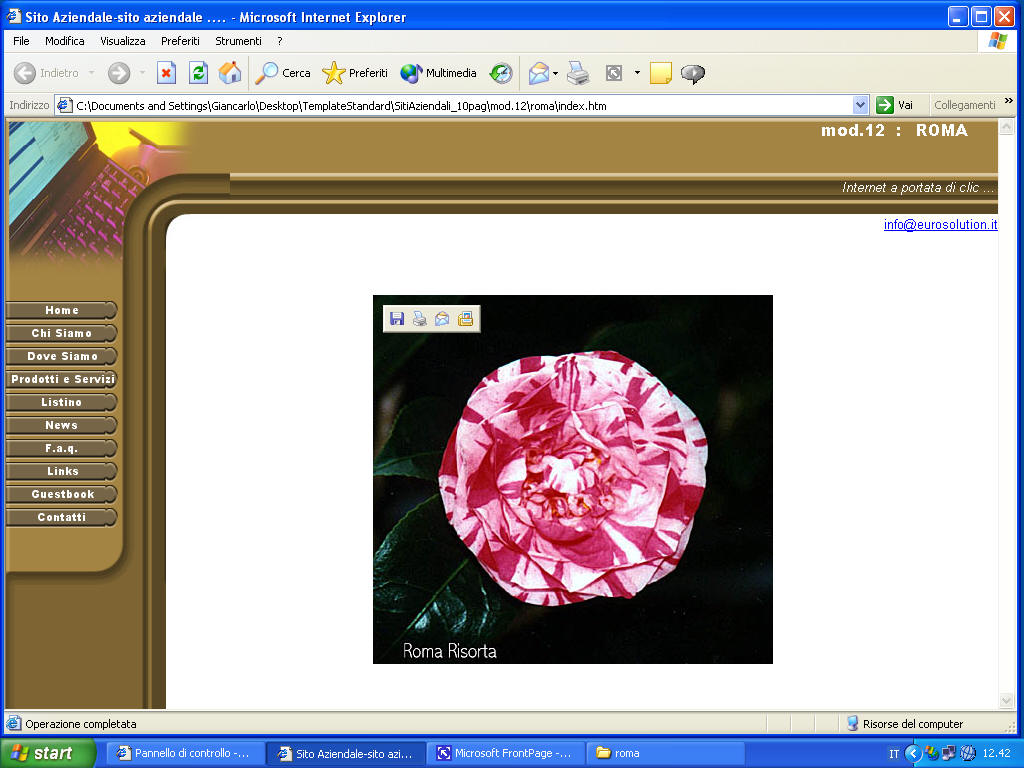Go to the Dove Siamo page
This screenshot has width=1024, height=768.
coord(61,356)
